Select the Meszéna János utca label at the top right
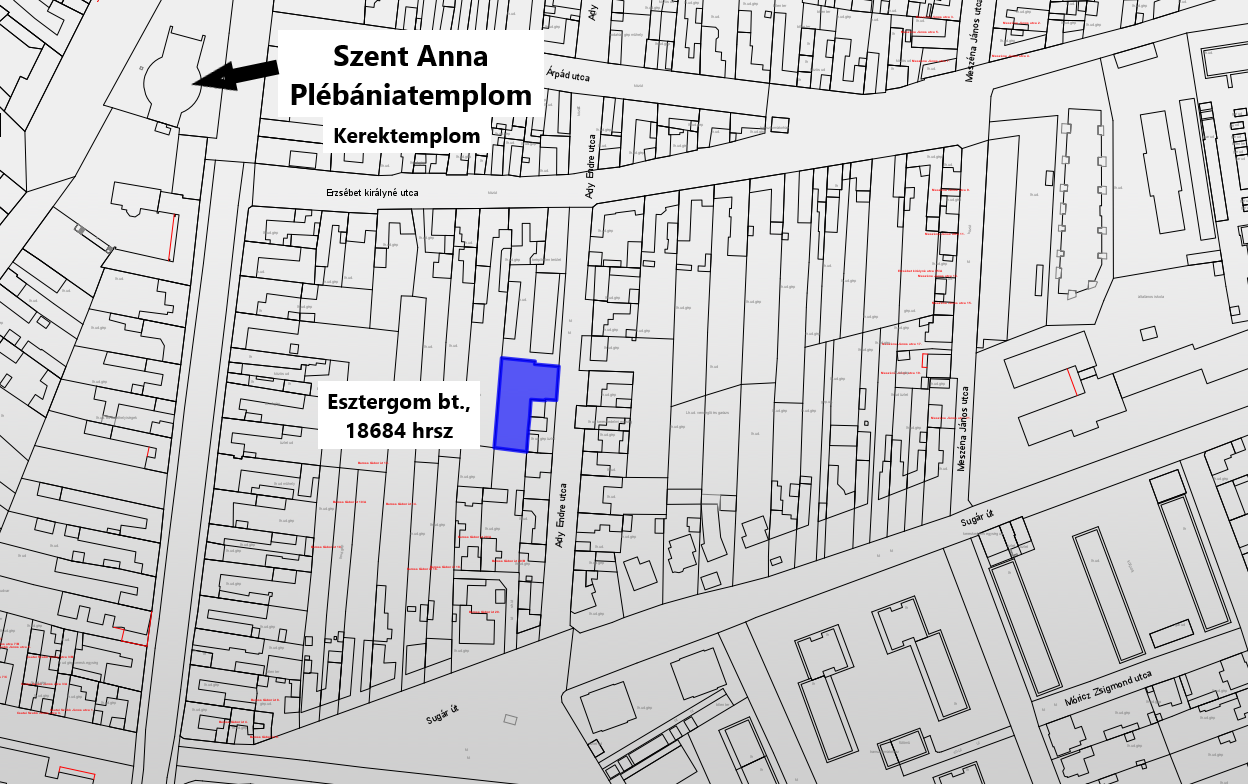The height and width of the screenshot is (784, 1248). pyautogui.click(x=969, y=47)
